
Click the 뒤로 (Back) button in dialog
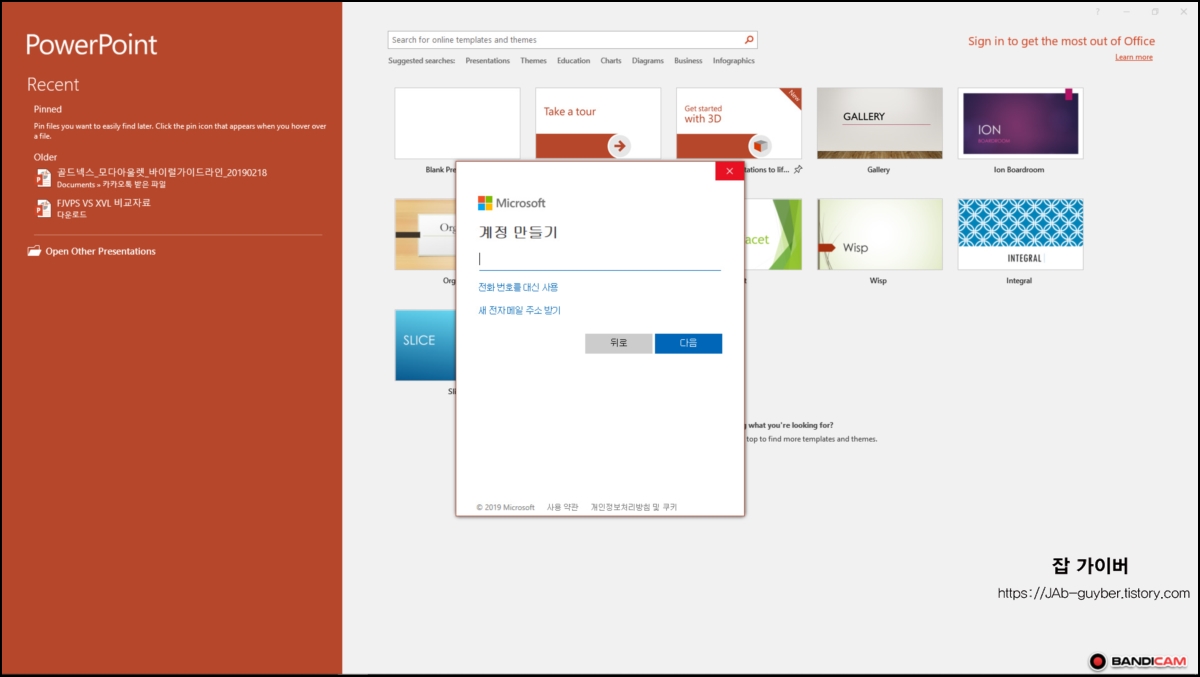[619, 343]
